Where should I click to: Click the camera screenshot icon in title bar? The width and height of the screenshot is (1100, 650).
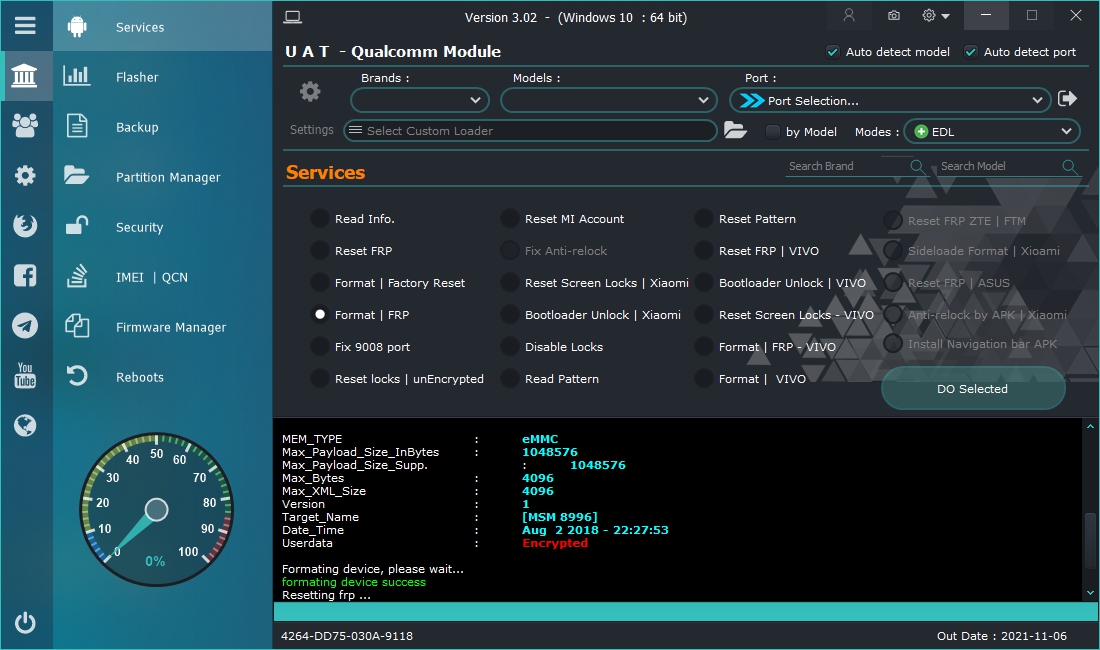pos(894,15)
